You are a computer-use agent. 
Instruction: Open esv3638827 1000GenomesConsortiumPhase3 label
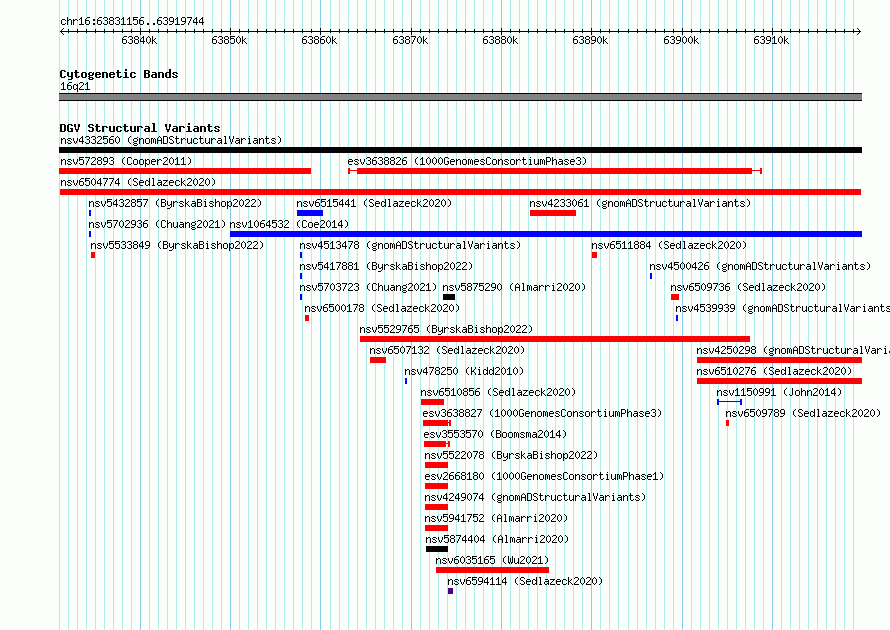pyautogui.click(x=542, y=413)
